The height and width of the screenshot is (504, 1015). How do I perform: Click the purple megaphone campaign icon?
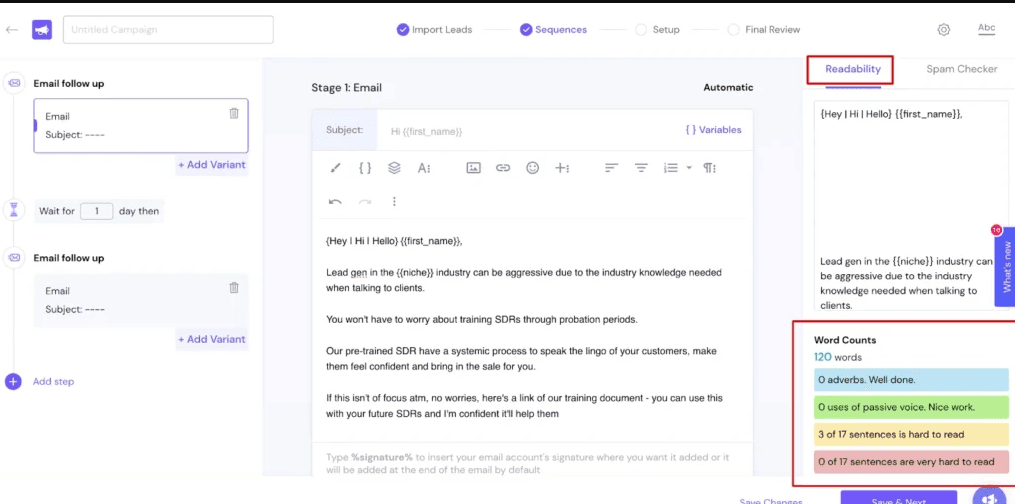coord(42,30)
